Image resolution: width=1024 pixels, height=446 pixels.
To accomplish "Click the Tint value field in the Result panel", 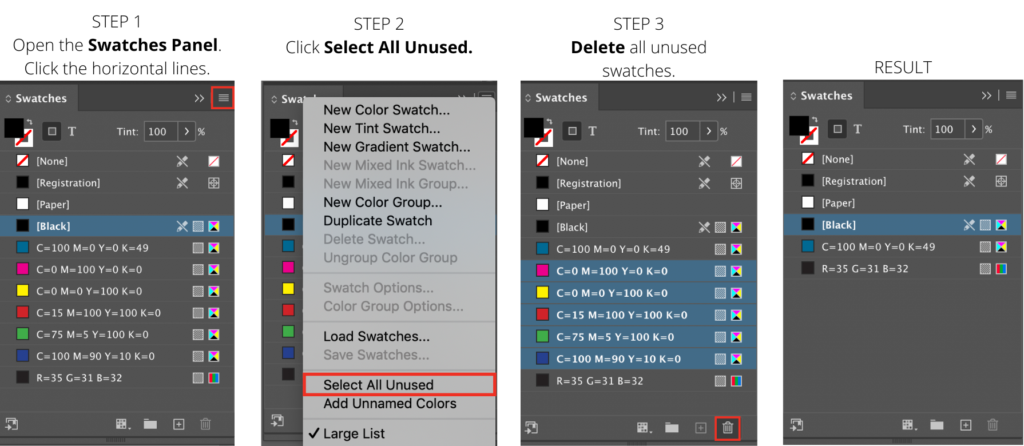I will point(944,129).
